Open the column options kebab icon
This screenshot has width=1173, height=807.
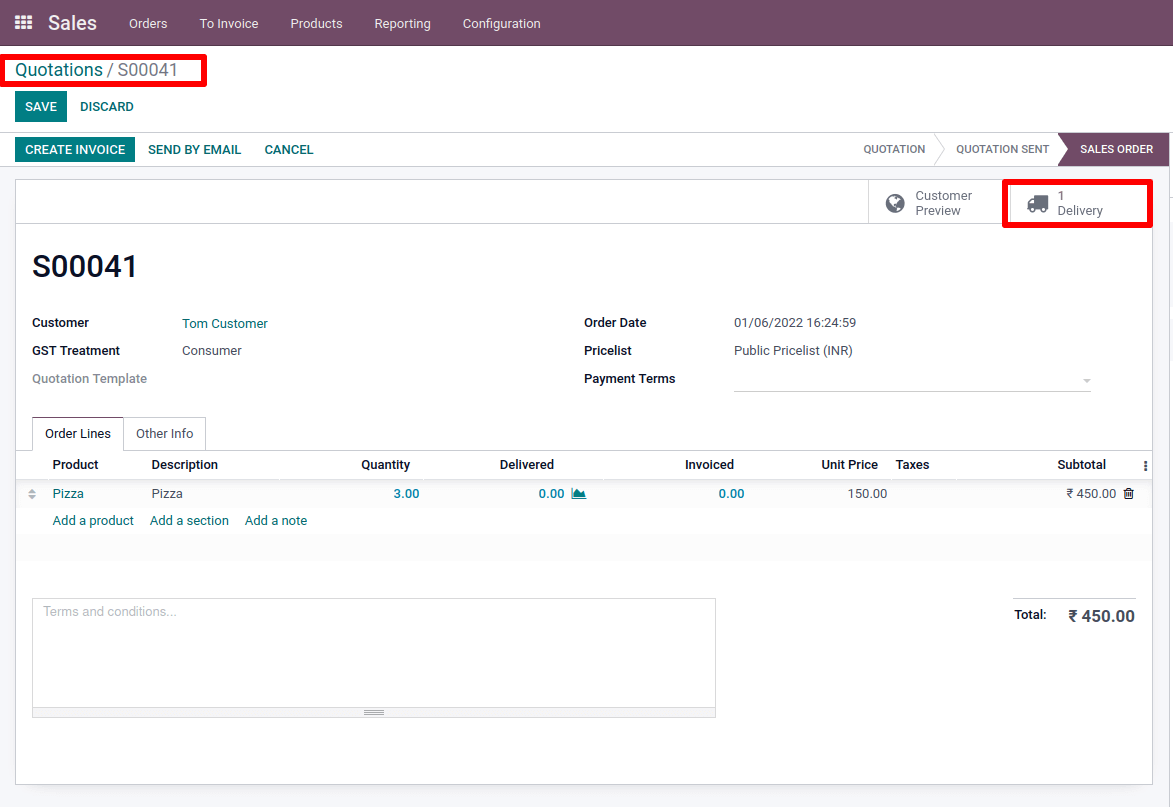click(x=1145, y=466)
